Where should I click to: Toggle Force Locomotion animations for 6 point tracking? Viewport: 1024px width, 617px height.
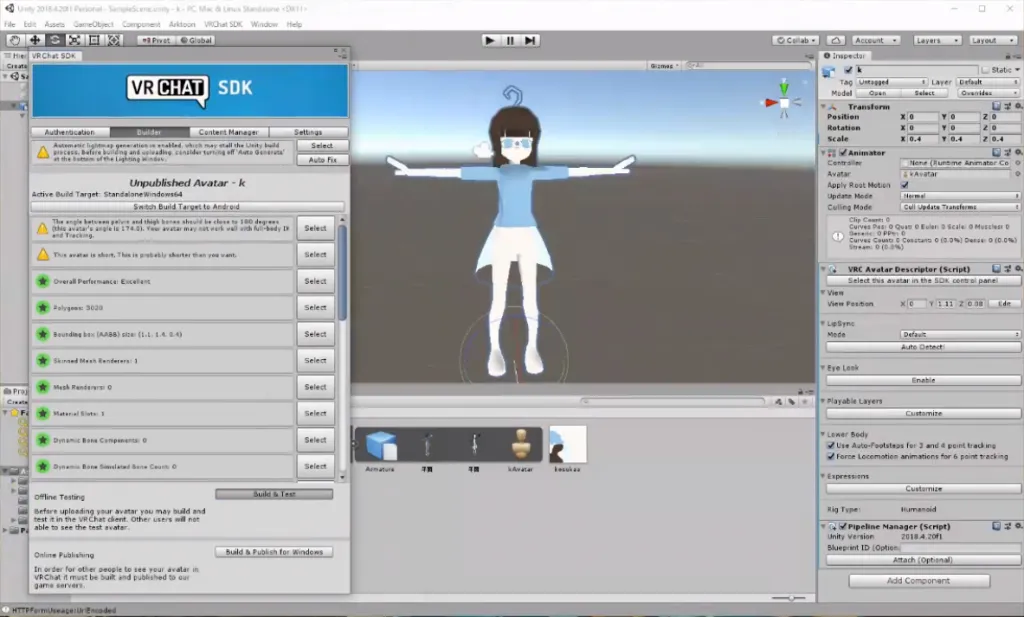click(831, 457)
